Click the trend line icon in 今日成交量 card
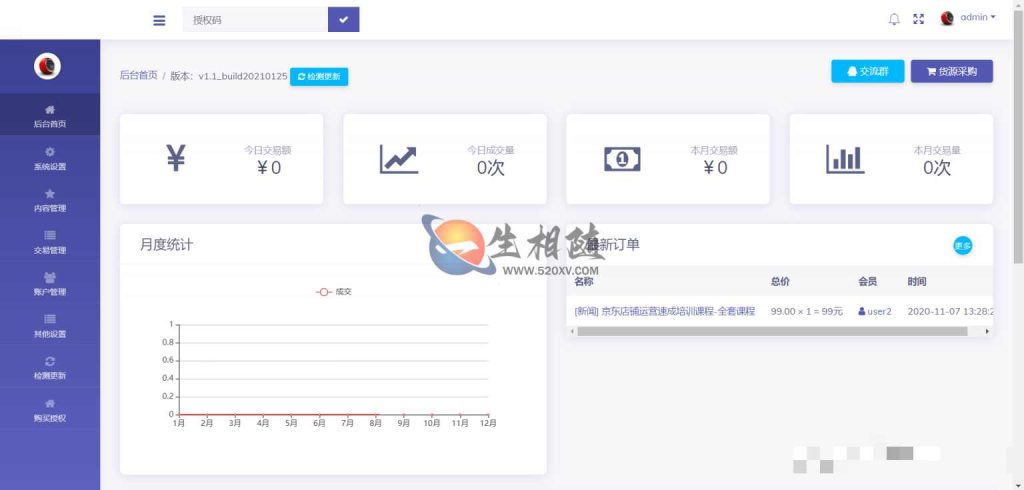Image resolution: width=1024 pixels, height=490 pixels. (x=398, y=159)
